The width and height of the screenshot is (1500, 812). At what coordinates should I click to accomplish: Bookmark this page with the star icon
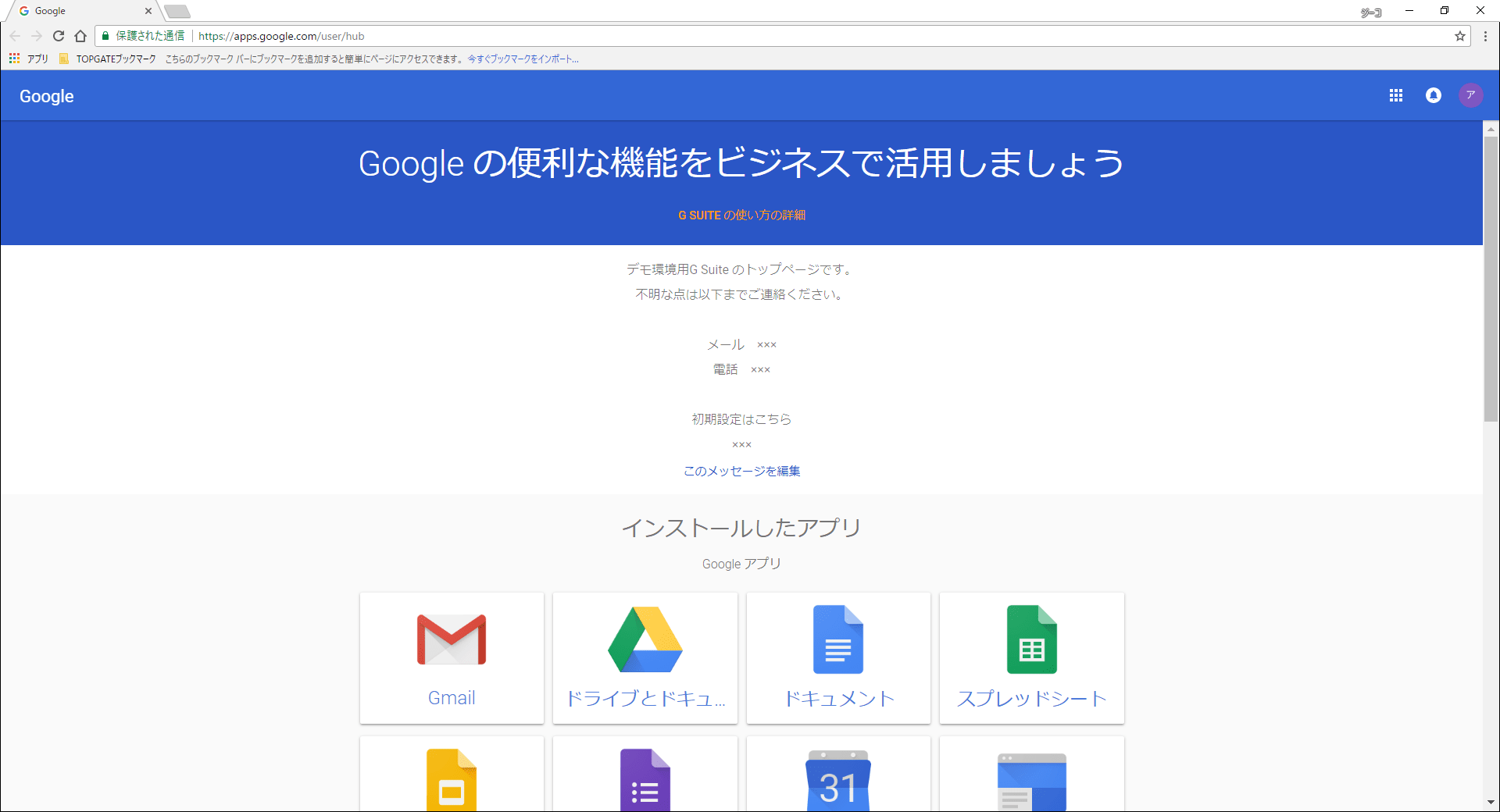coord(1460,36)
